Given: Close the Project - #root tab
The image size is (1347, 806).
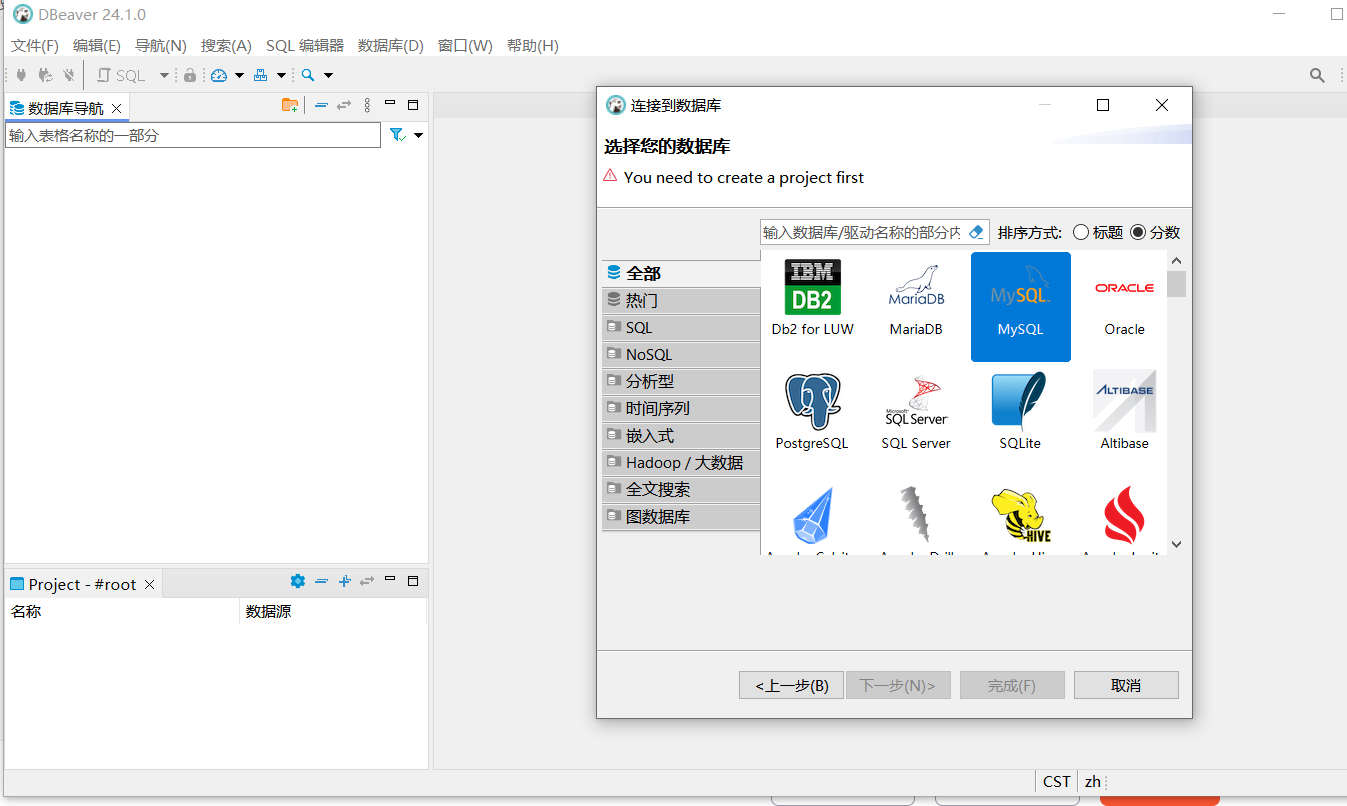Looking at the screenshot, I should click(x=150, y=584).
